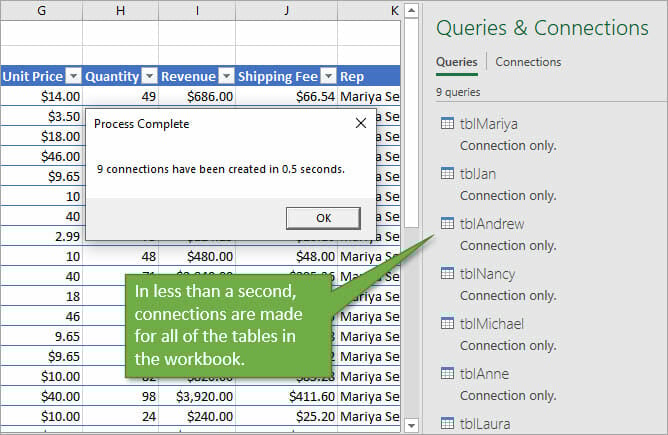The height and width of the screenshot is (435, 668).
Task: Click the tblMariya query table icon
Action: coord(448,124)
